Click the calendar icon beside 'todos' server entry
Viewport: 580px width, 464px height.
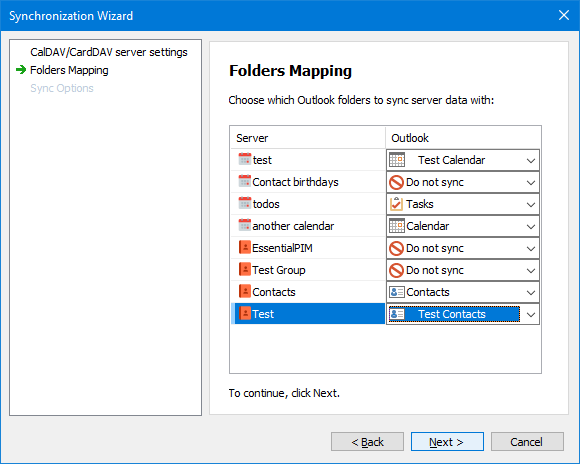pos(245,204)
